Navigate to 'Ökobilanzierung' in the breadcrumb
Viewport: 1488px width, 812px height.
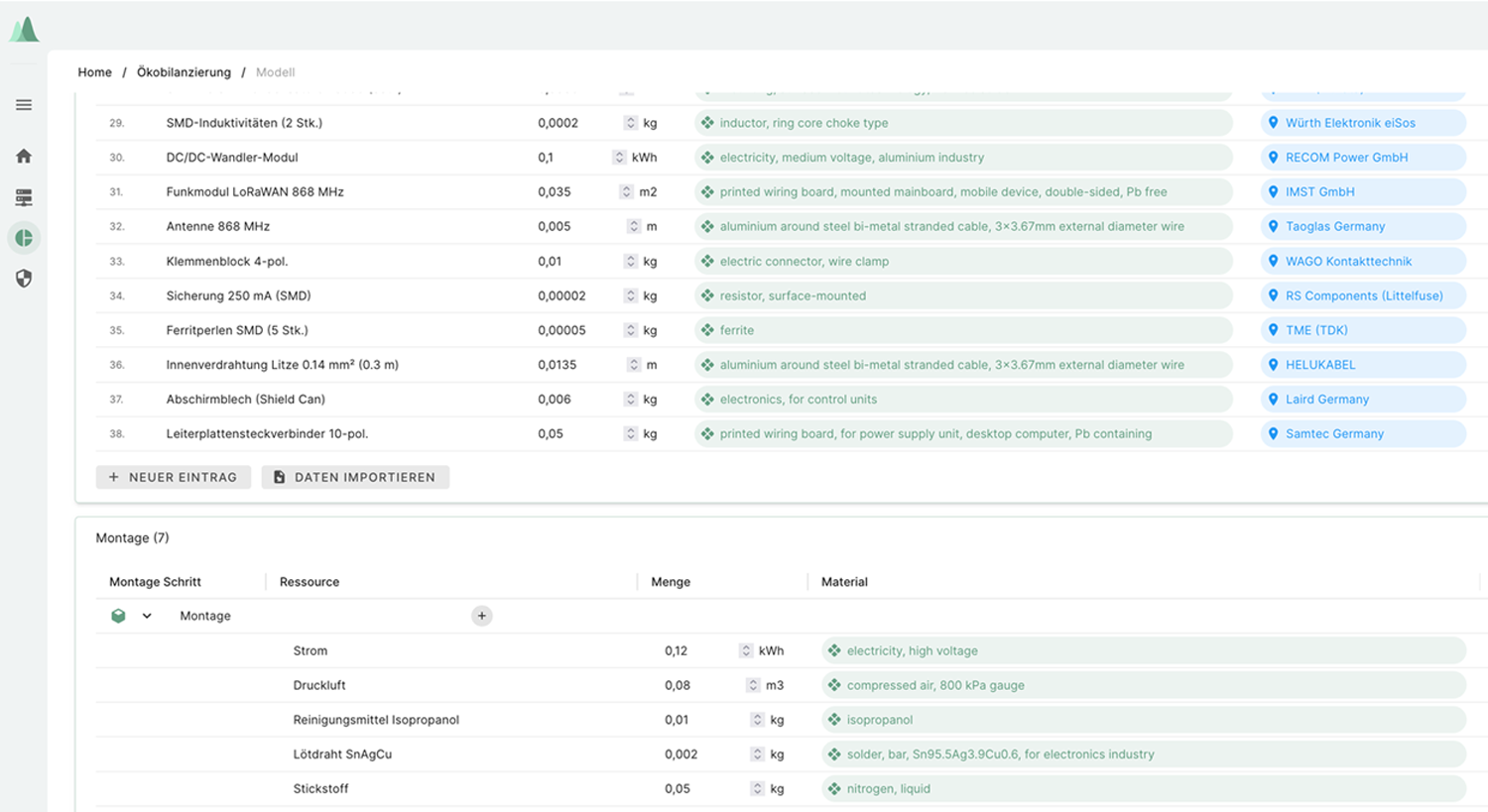pyautogui.click(x=185, y=71)
